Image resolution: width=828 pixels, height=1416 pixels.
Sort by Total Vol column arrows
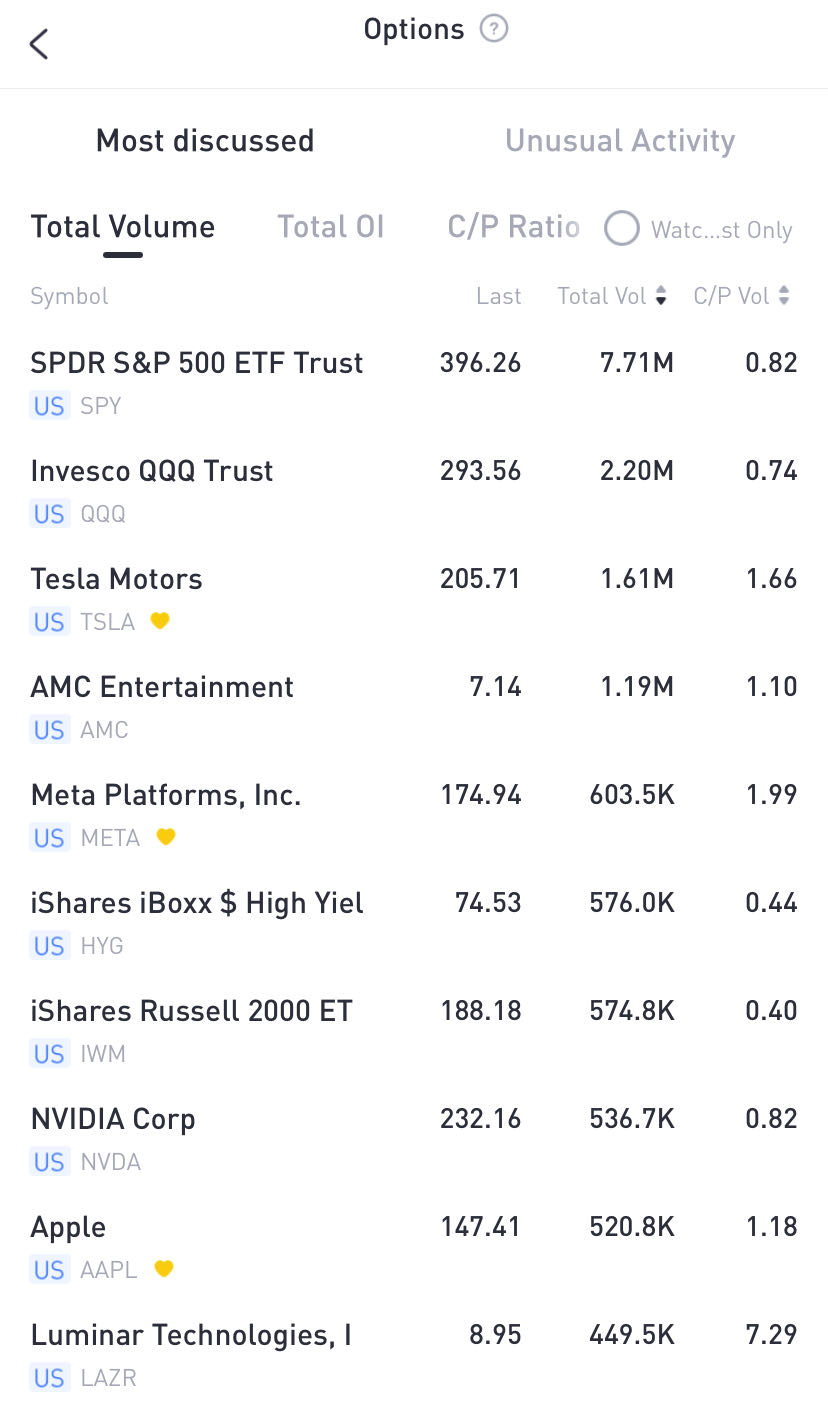point(661,296)
